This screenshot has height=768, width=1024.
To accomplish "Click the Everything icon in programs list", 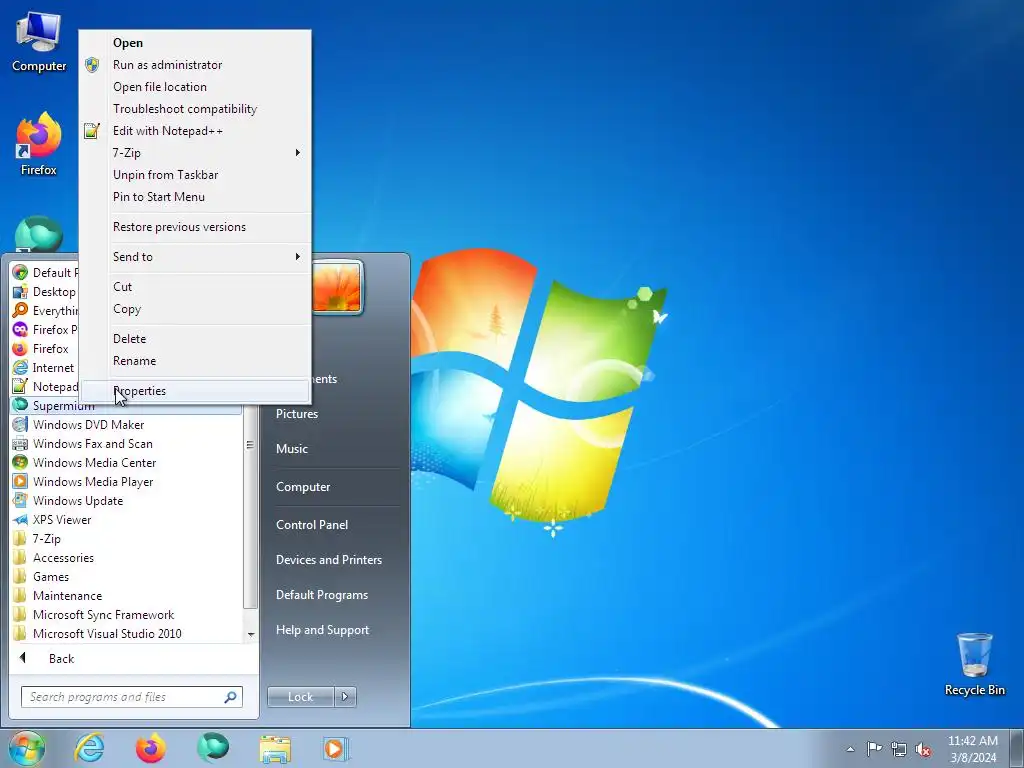I will pos(20,310).
